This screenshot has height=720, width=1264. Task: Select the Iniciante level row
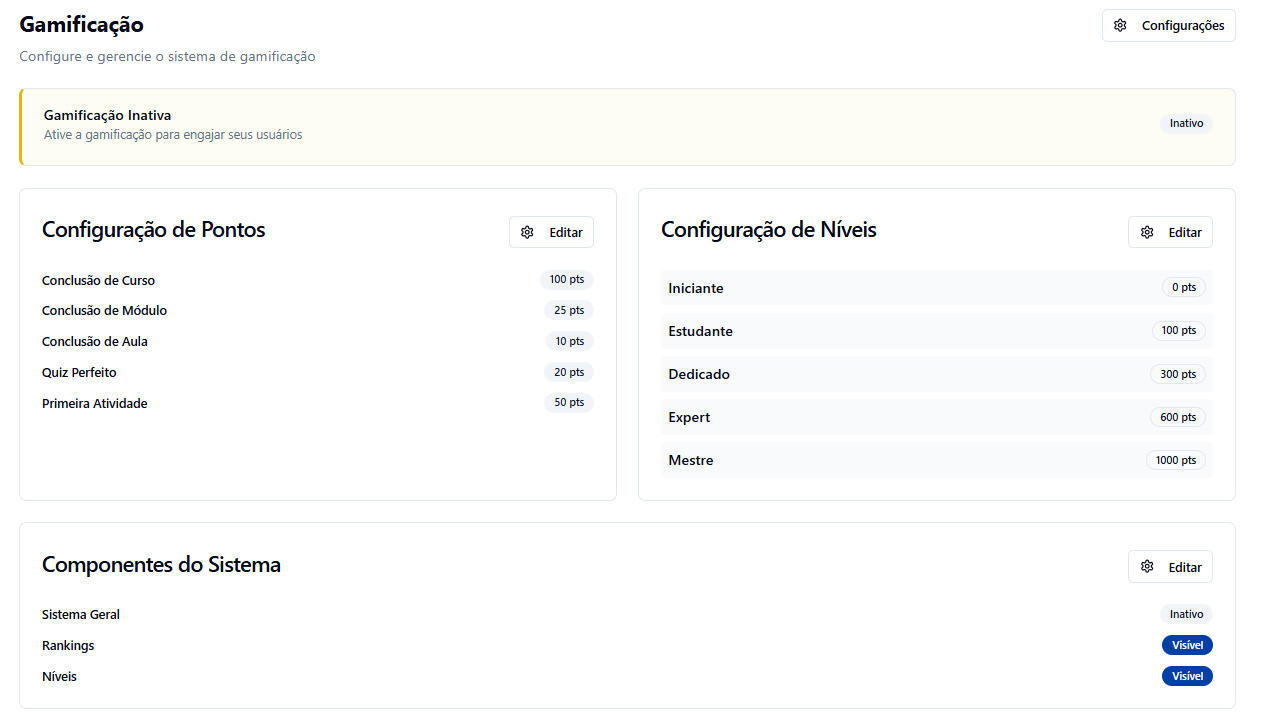point(936,288)
